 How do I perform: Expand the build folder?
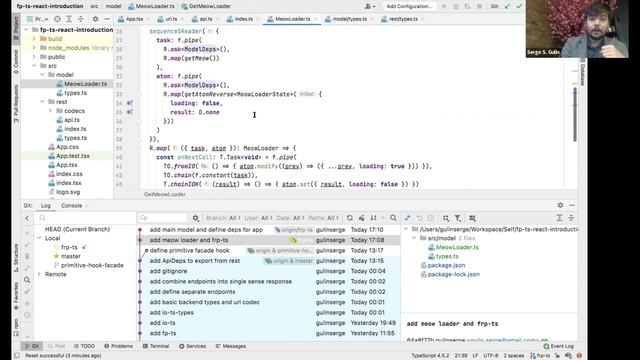pos(34,39)
